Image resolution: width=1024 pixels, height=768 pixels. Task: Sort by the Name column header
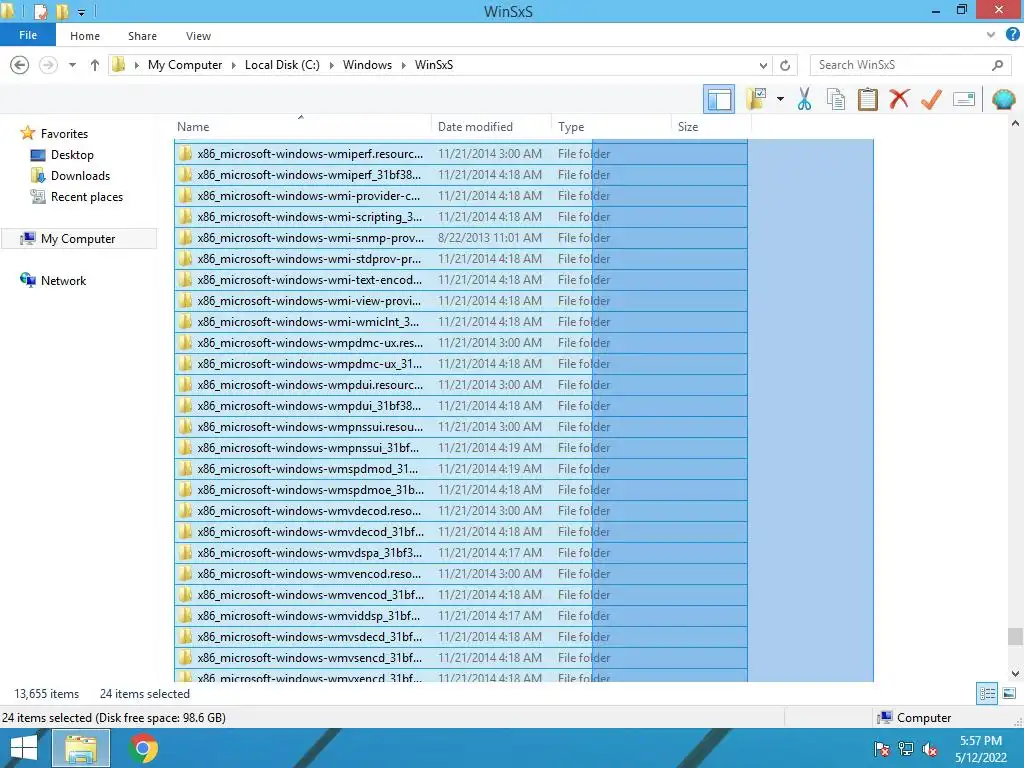click(302, 127)
